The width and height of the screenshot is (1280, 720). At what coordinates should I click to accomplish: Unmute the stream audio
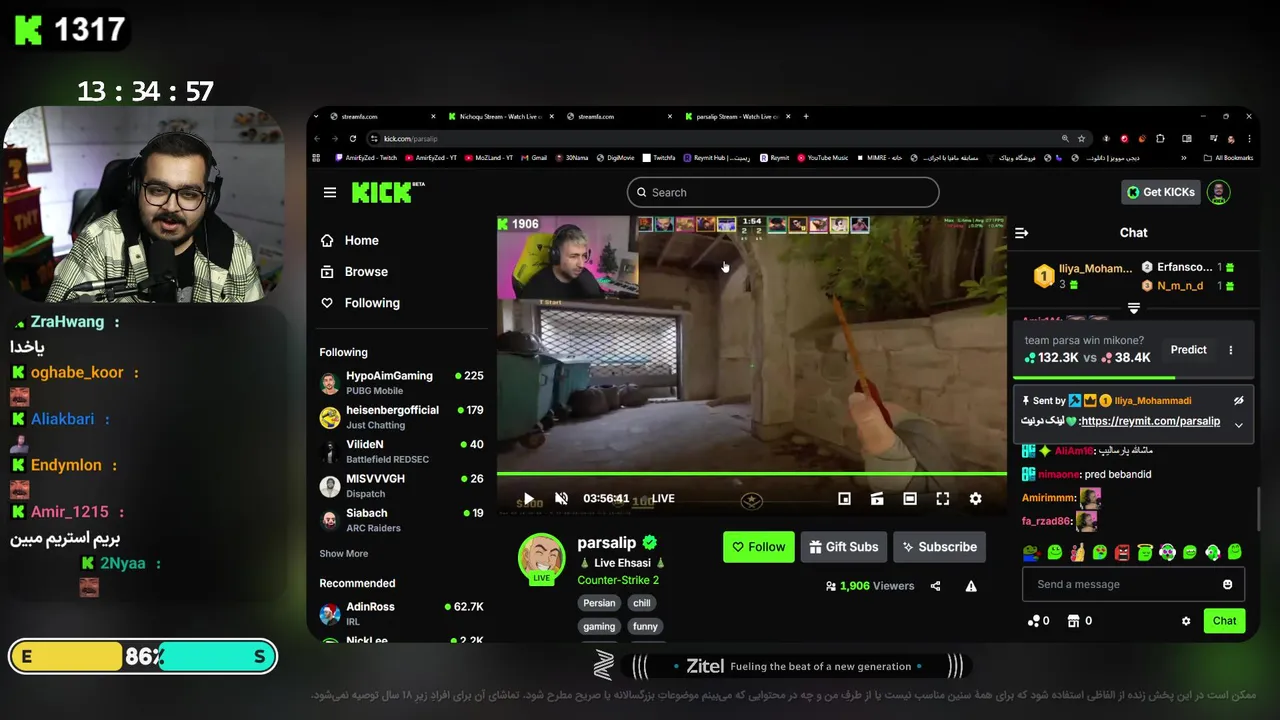point(561,498)
